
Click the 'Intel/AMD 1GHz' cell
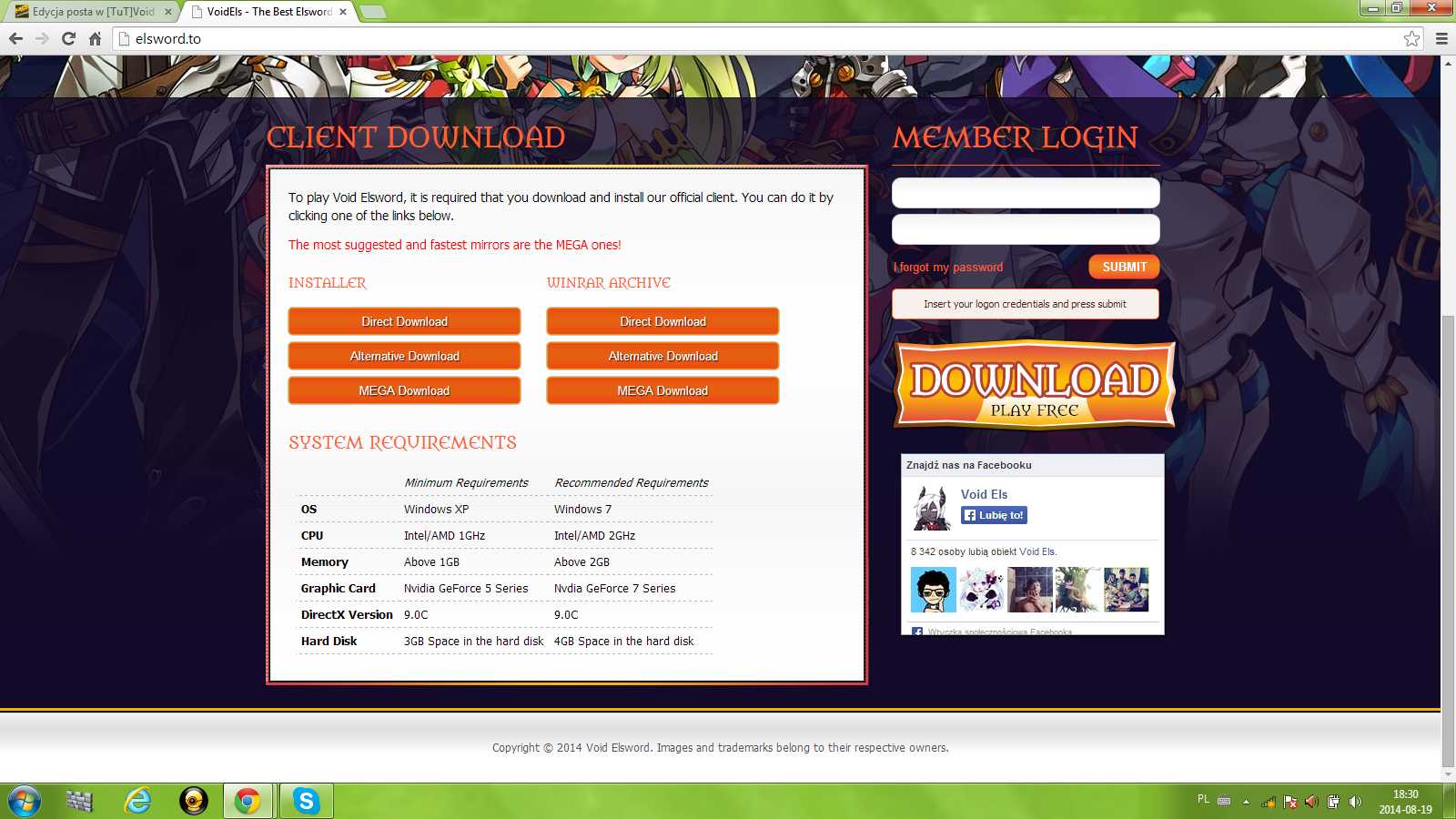click(444, 536)
